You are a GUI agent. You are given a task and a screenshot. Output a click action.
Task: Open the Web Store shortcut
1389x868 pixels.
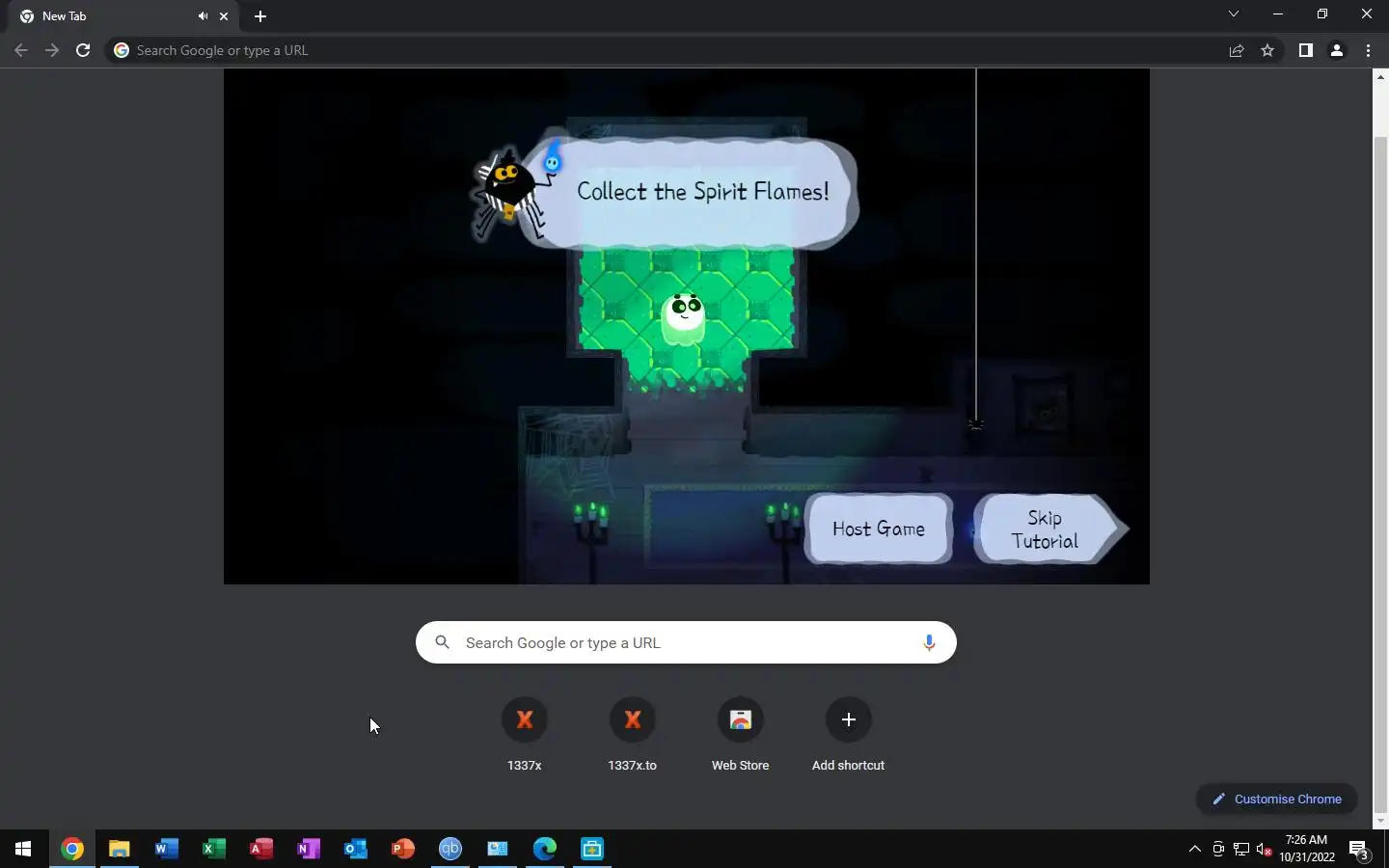tap(741, 735)
